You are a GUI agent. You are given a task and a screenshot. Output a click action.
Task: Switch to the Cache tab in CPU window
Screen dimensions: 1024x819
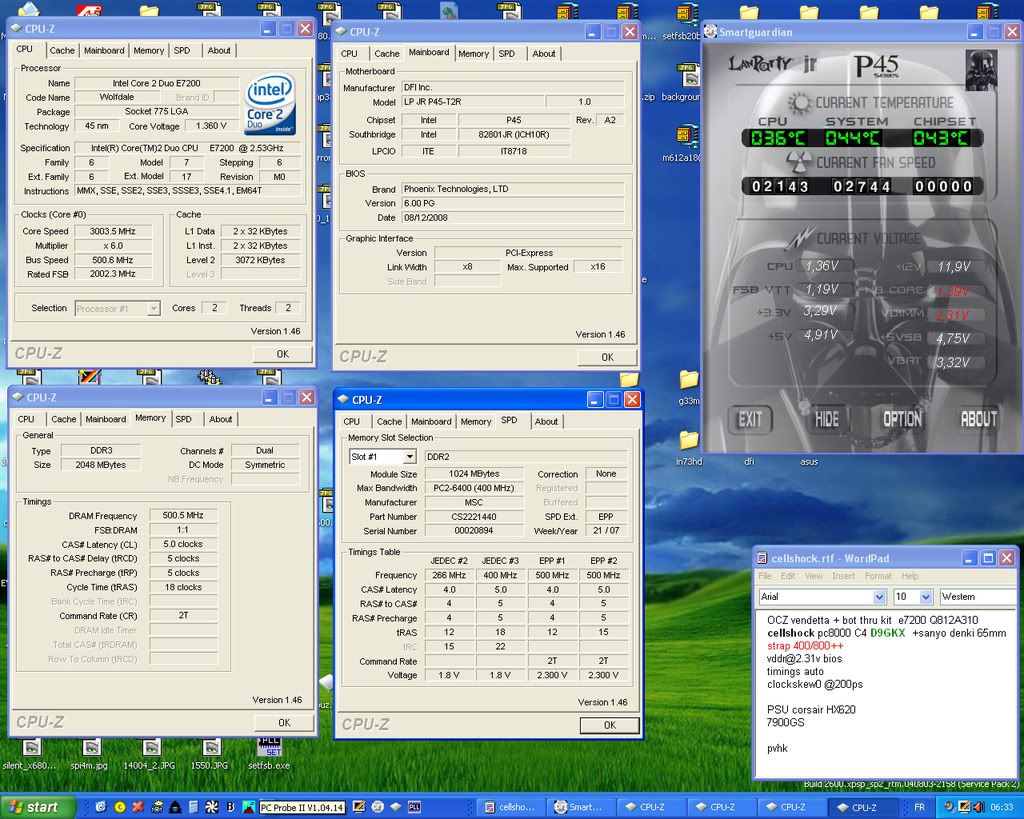[62, 50]
